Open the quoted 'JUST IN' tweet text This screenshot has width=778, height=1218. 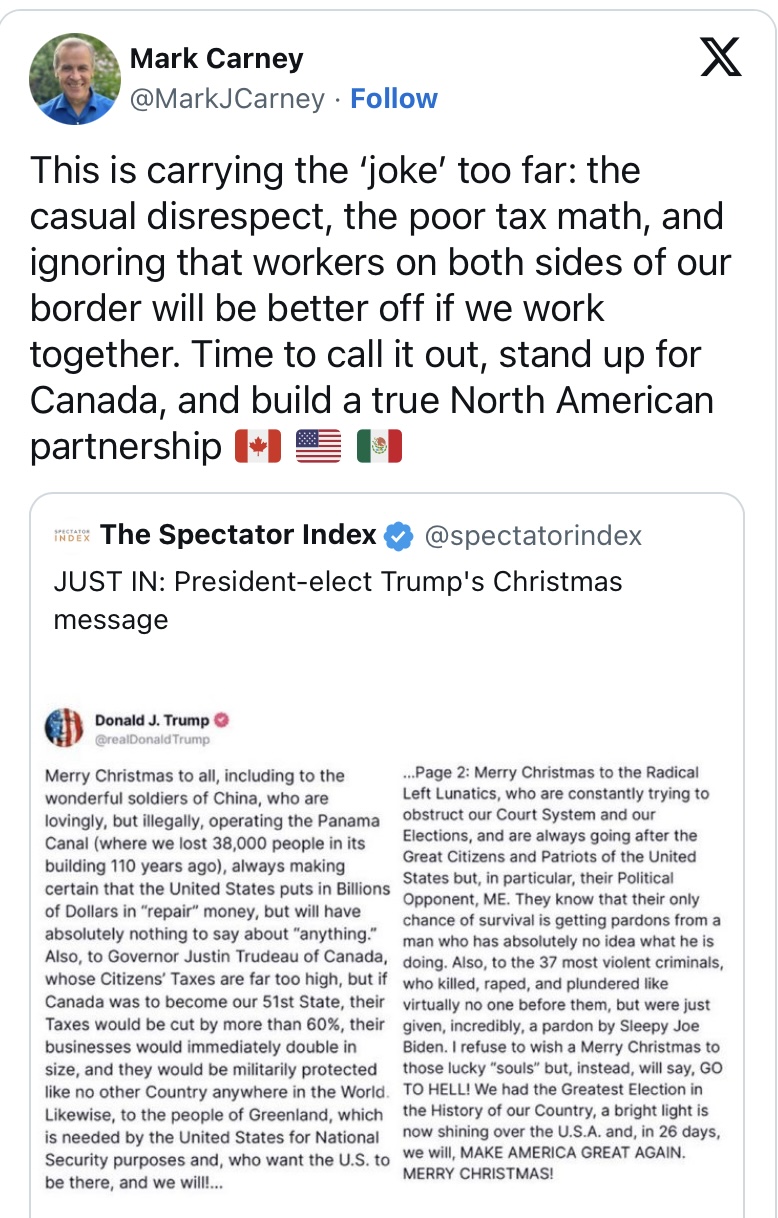click(338, 600)
